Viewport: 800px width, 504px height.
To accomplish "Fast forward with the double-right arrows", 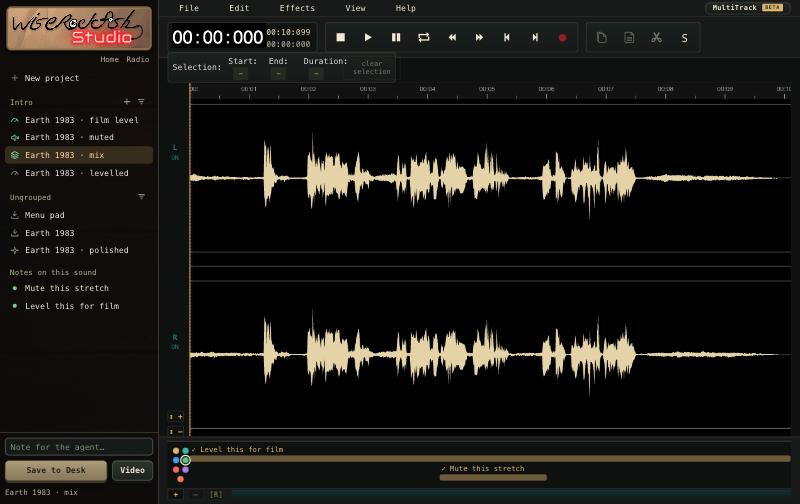I will 479,37.
